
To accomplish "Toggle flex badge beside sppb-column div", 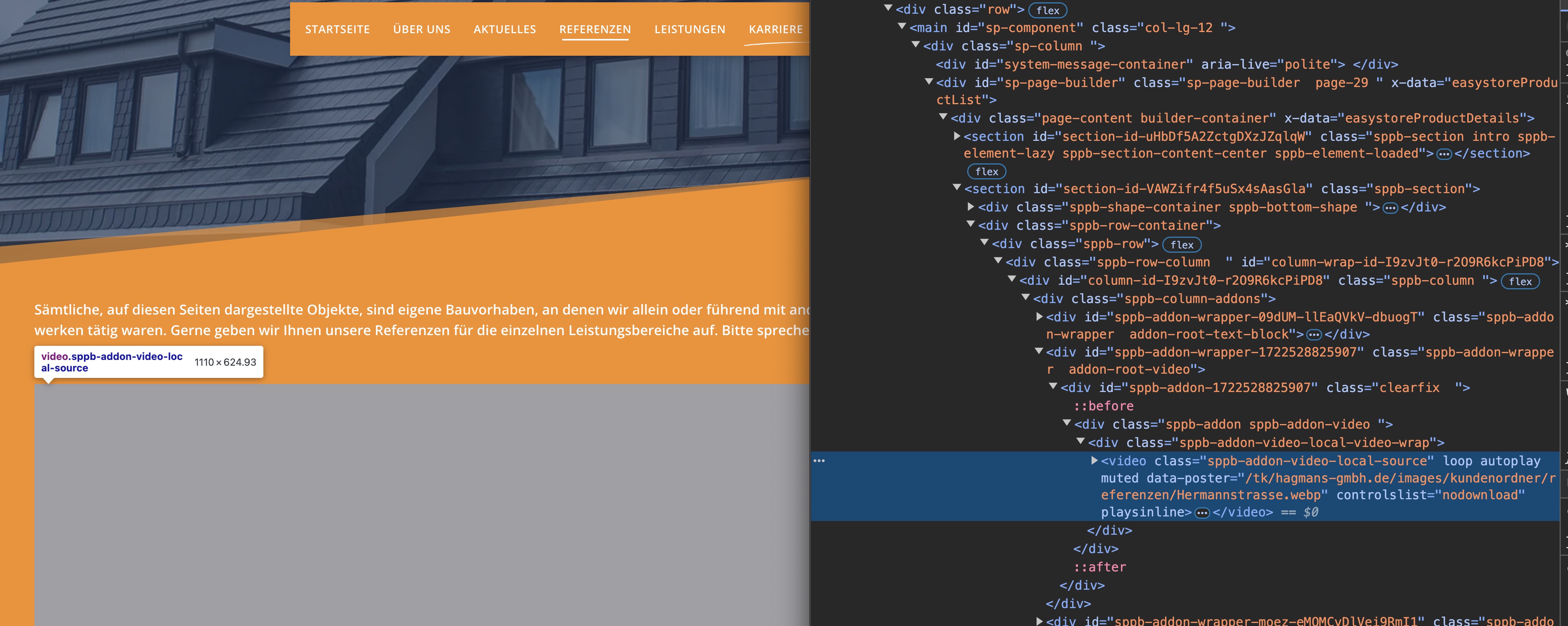I will [x=1520, y=281].
